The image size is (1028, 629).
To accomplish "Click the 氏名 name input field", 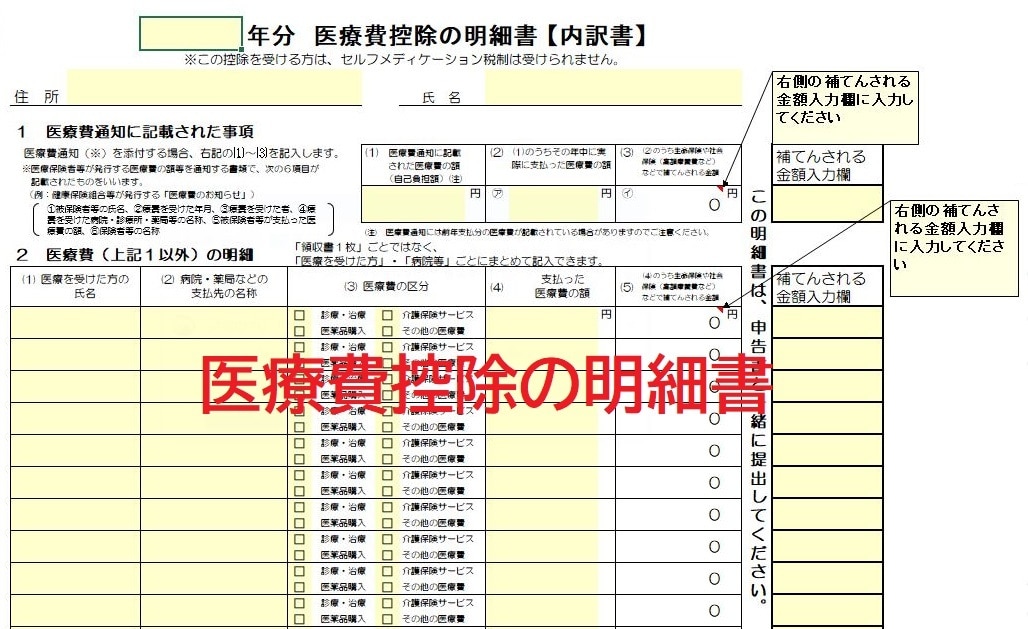I will (613, 87).
